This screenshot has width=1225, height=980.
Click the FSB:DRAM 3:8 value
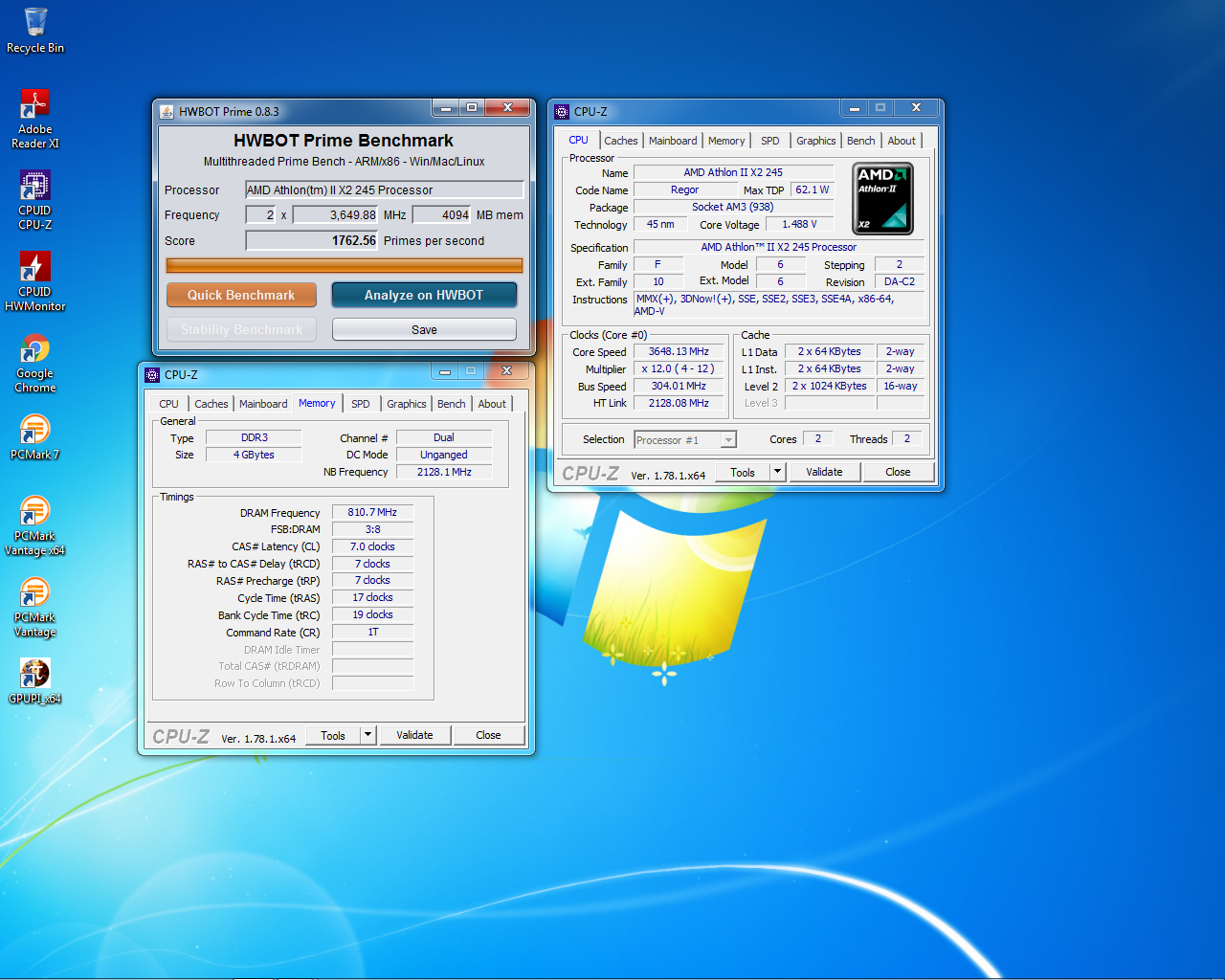372,529
